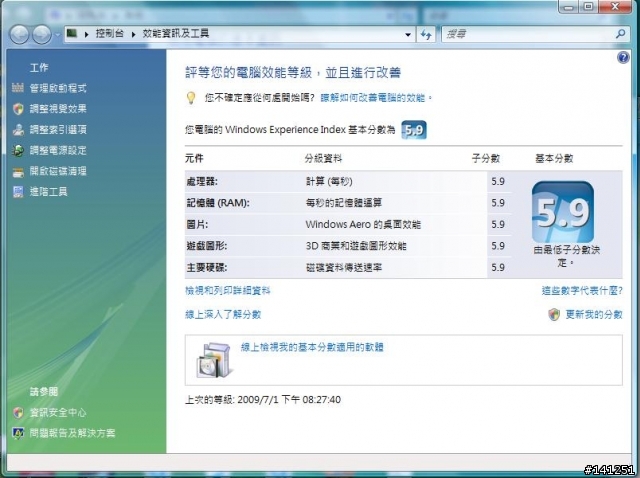This screenshot has height=478, width=640.
Task: Select the 遊戲圖形 row label
Action: pos(207,246)
